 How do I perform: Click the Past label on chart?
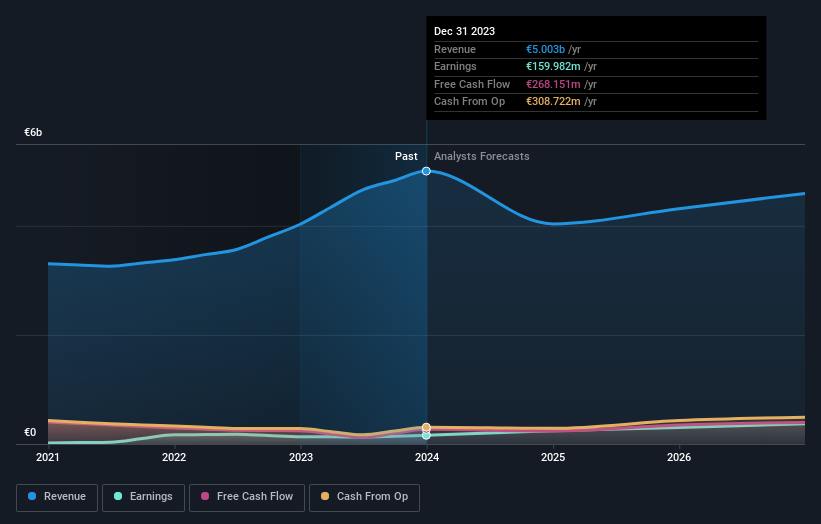(406, 156)
